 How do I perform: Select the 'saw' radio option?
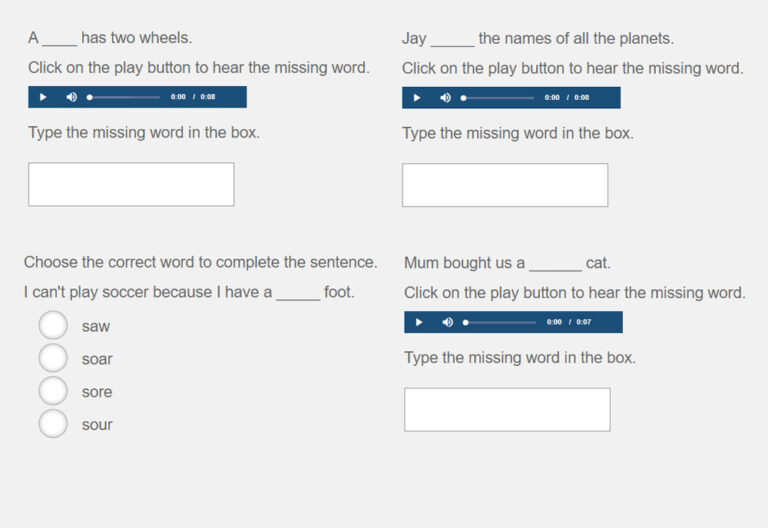tap(53, 326)
